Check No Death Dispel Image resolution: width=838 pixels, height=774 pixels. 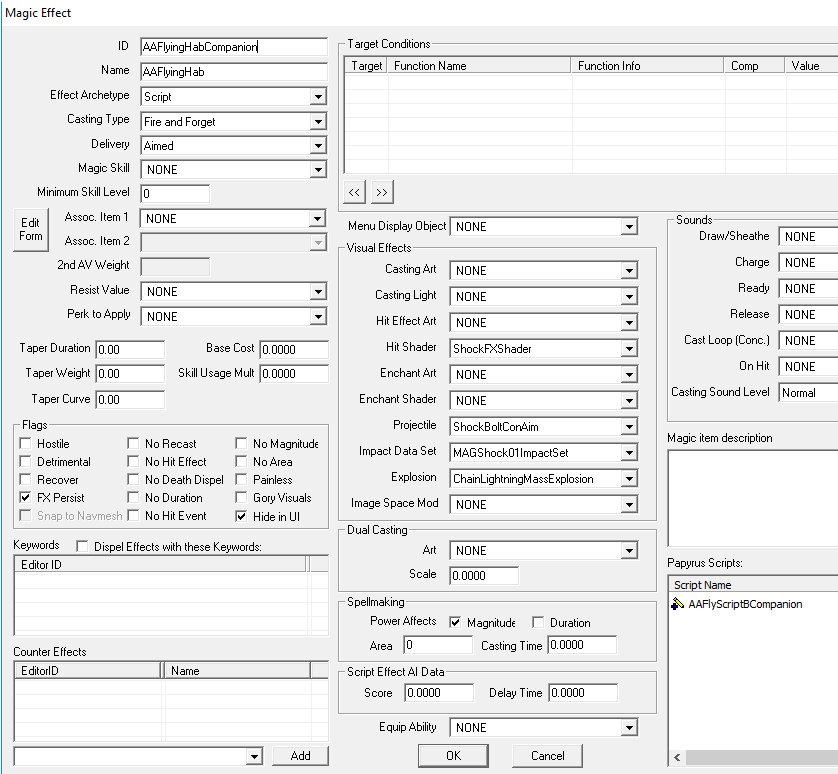(133, 479)
